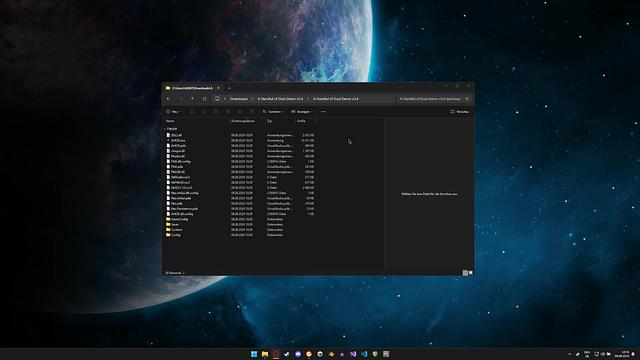Open the three-dots more options menu
Viewport: 640px width, 360px height.
click(x=323, y=111)
